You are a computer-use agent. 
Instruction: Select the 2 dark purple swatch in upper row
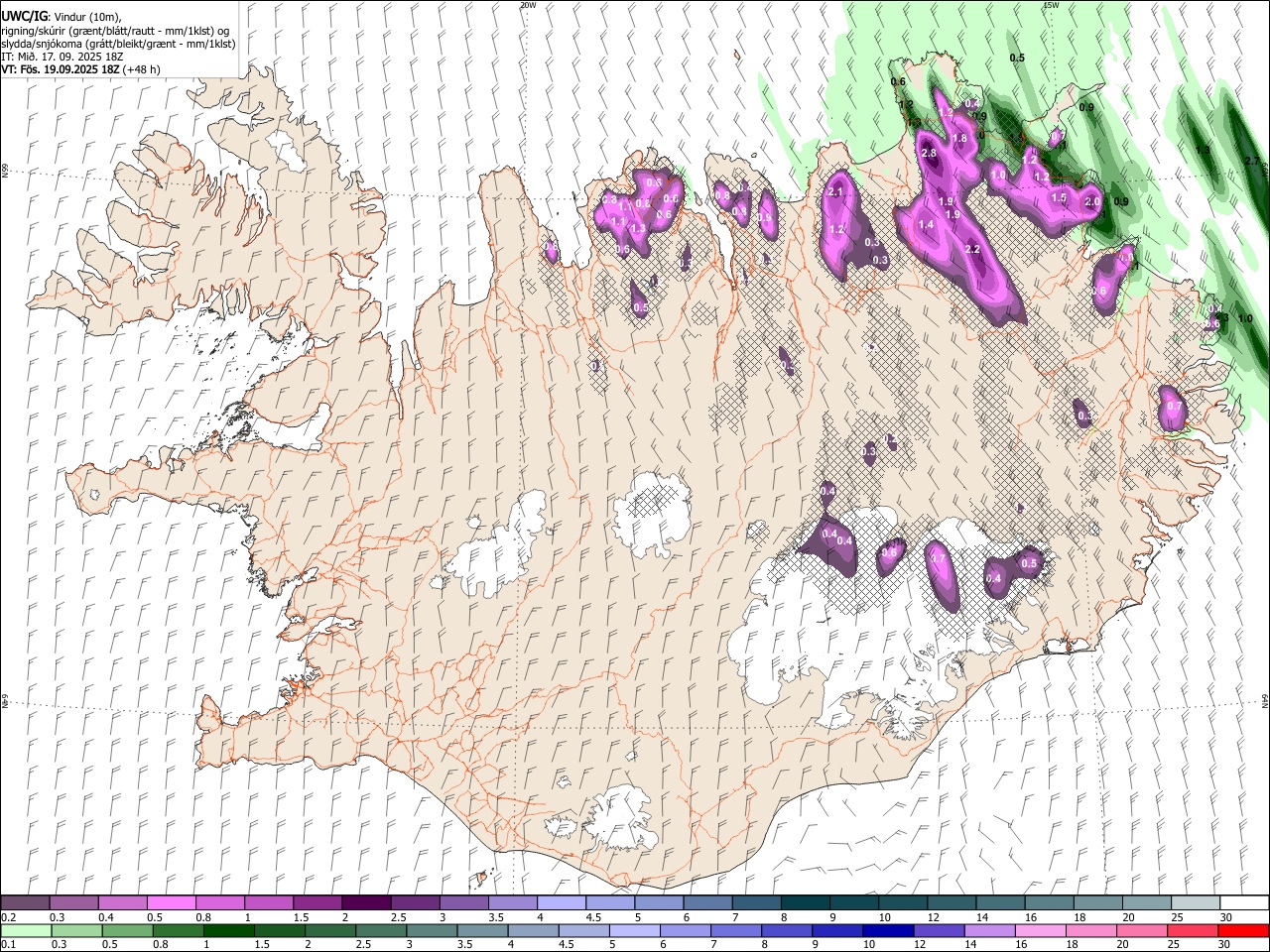click(x=365, y=903)
